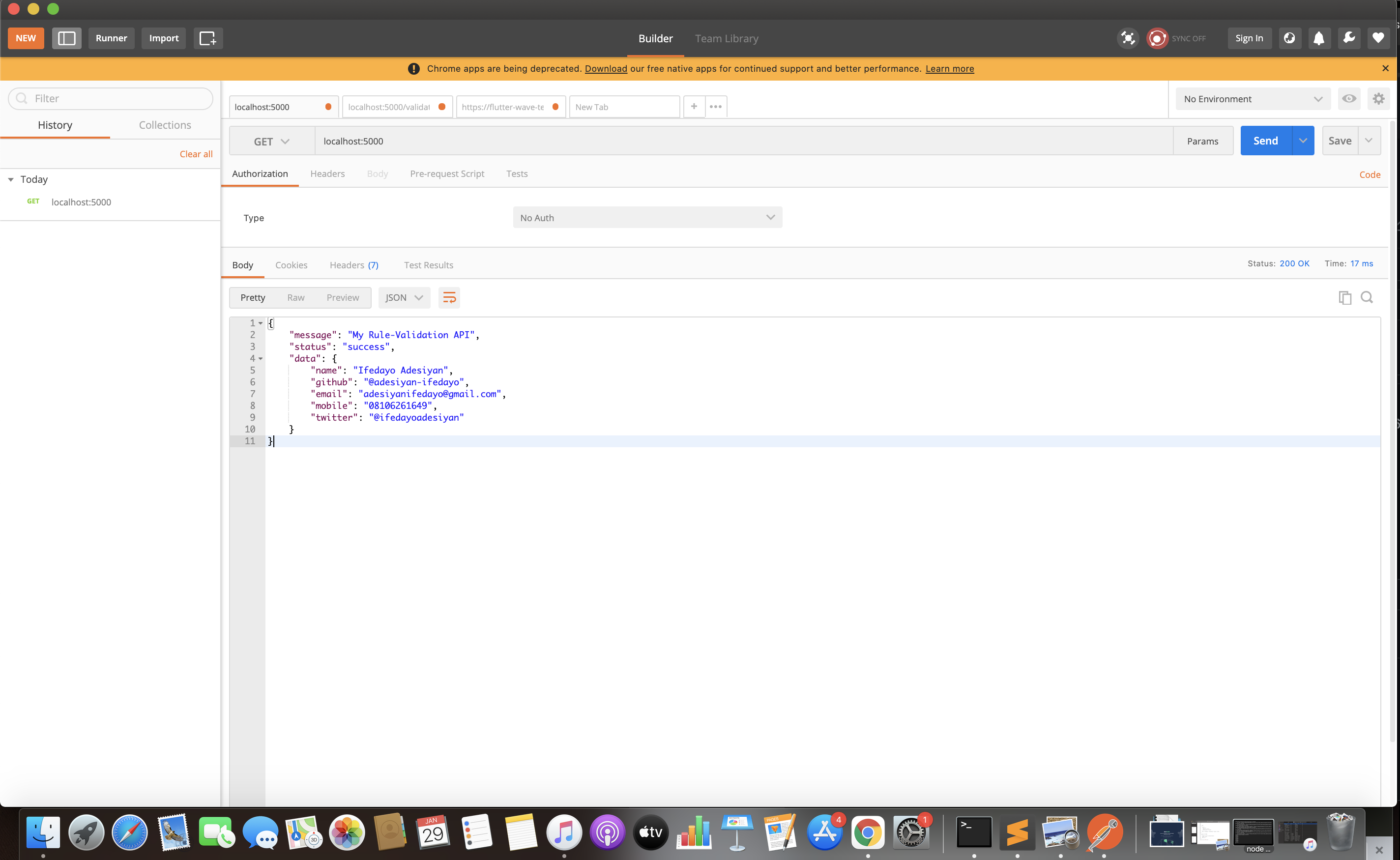Click the environment quick look eye

pos(1348,99)
